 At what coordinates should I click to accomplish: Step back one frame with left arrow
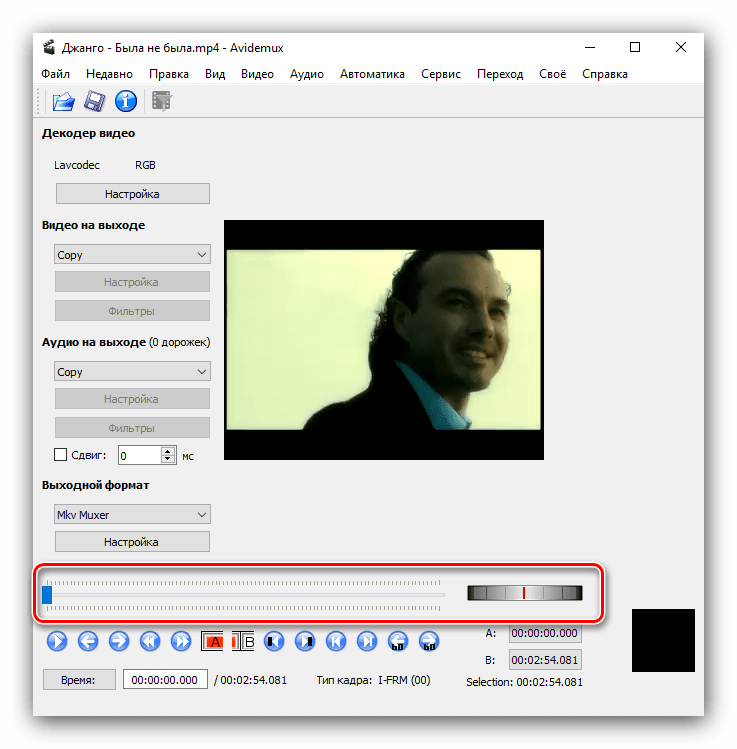click(88, 641)
